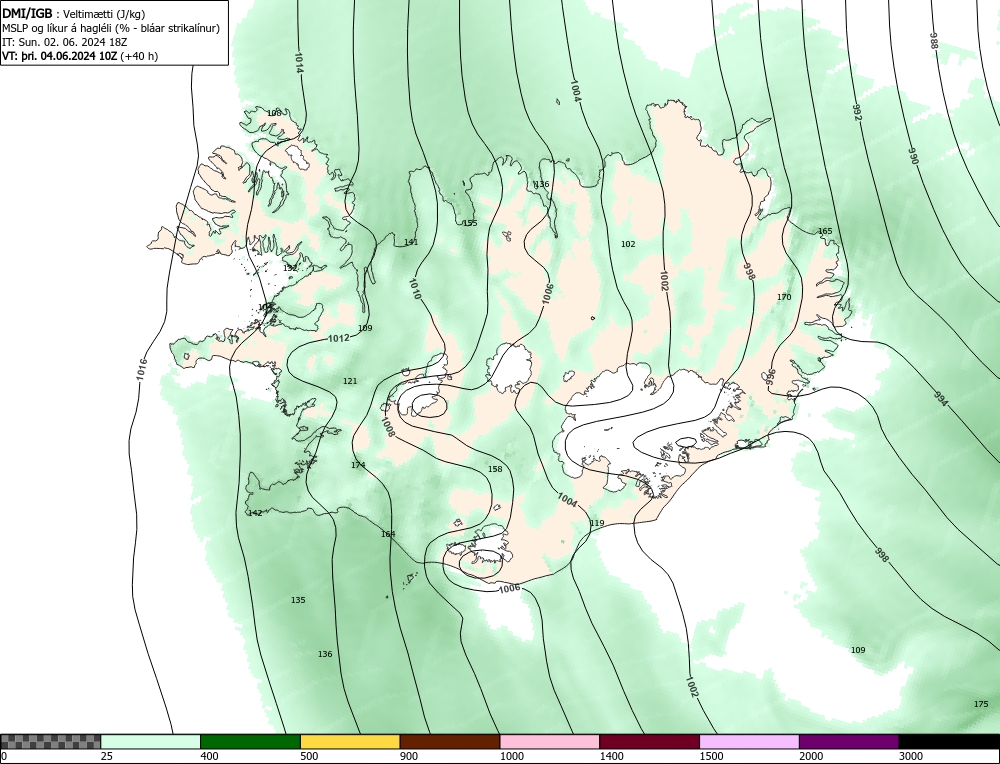This screenshot has height=764, width=1000.
Task: Click the 1010 isobar label
Action: pos(415,288)
